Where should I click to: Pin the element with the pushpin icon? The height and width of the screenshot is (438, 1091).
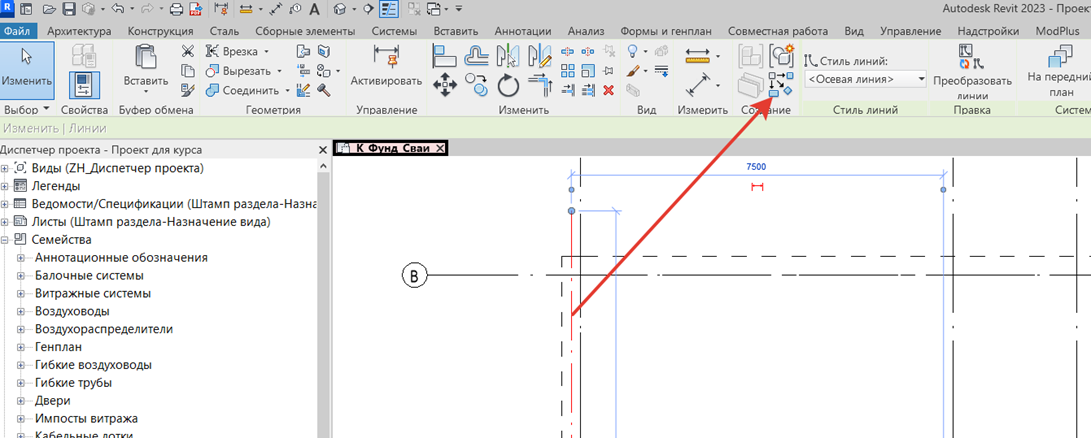(x=608, y=71)
